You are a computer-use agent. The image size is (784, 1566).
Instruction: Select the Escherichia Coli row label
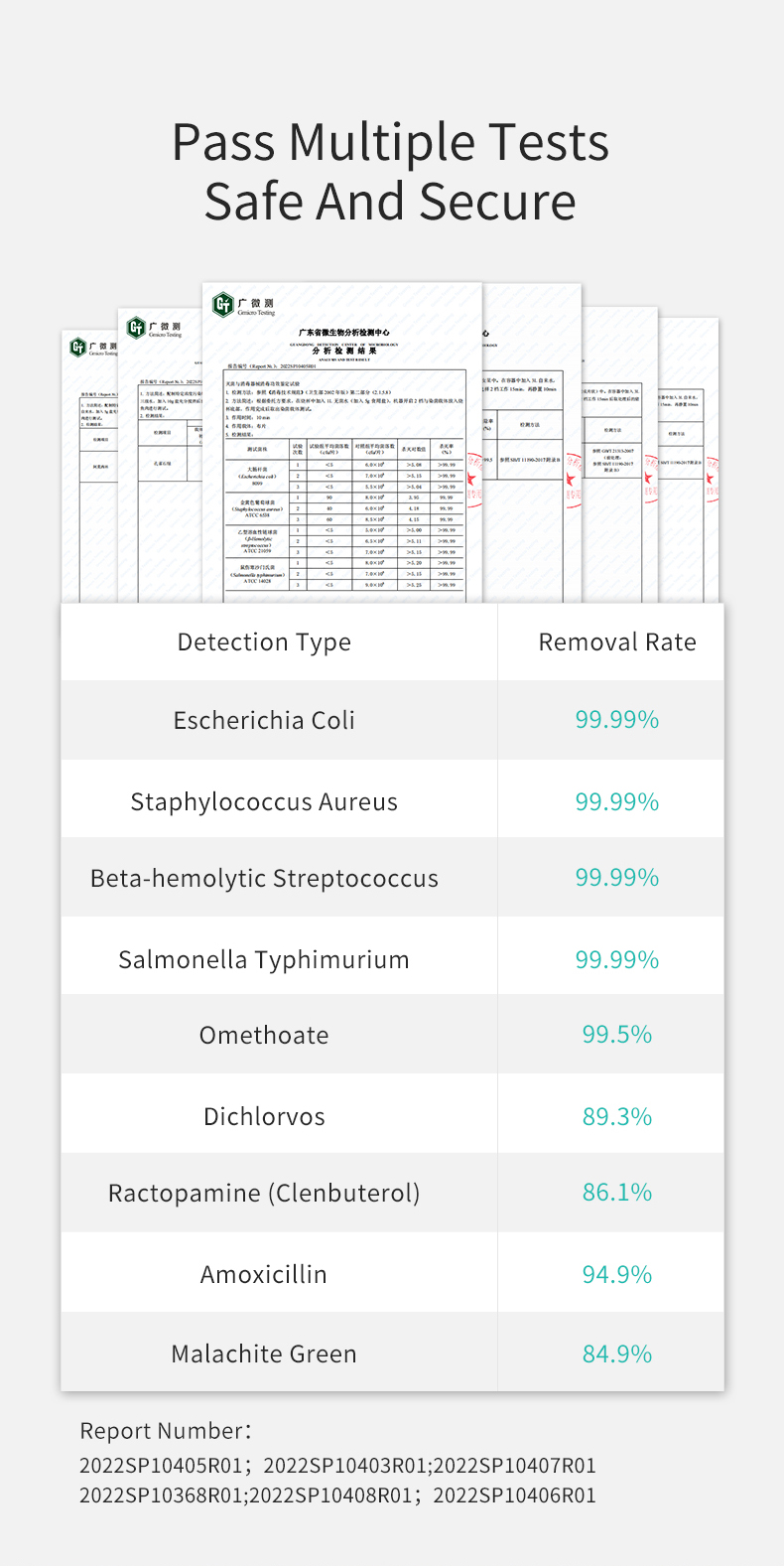coord(264,720)
